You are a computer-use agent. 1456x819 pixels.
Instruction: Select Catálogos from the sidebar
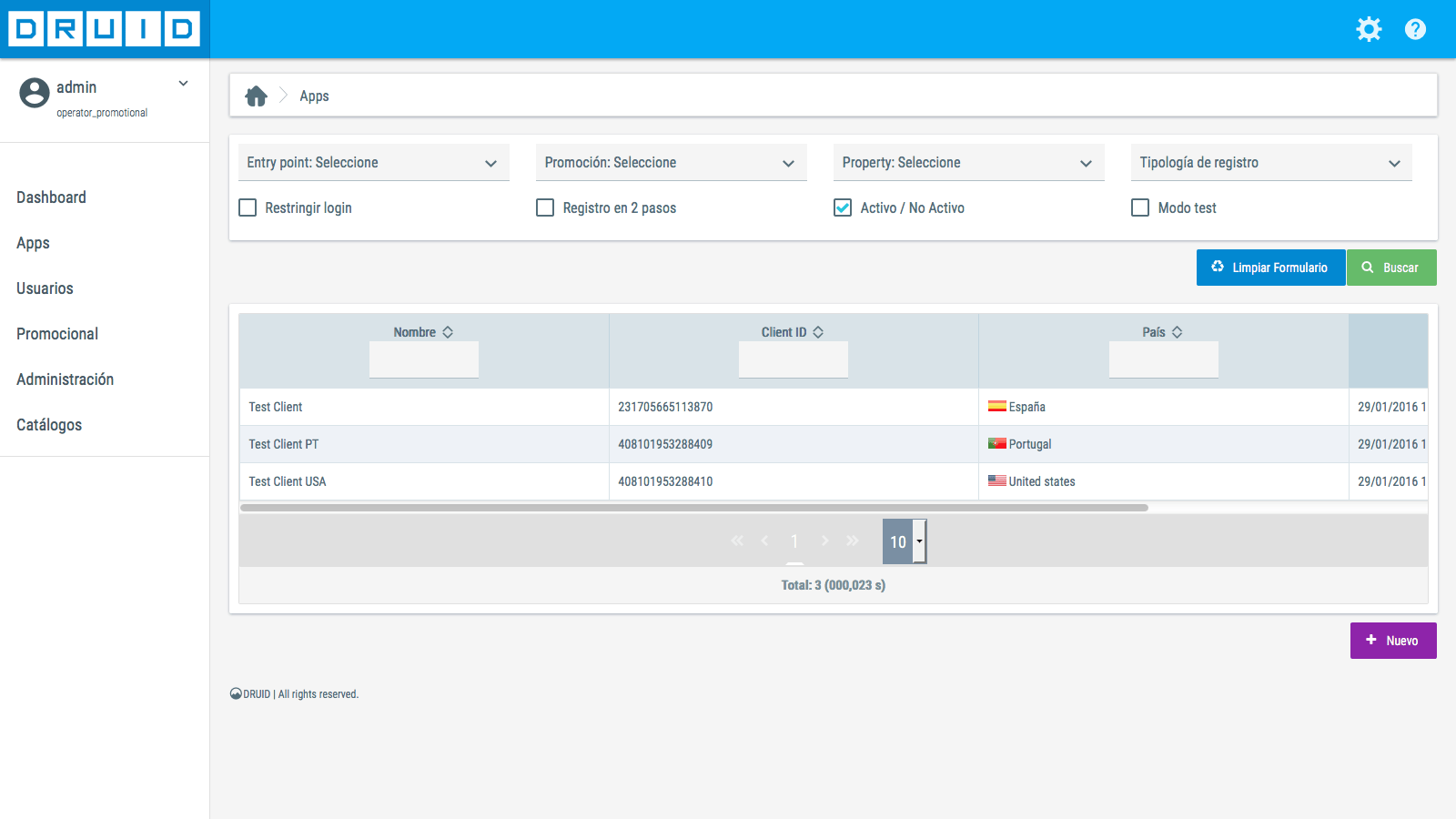49,425
